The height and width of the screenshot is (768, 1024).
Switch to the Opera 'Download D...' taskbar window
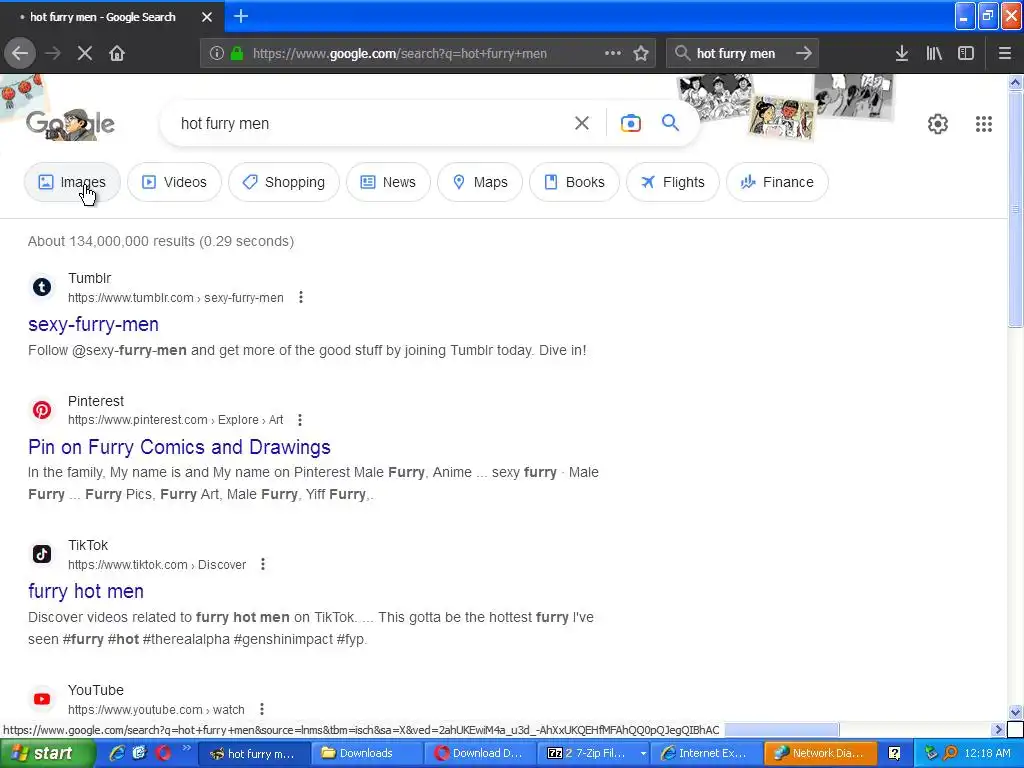point(479,754)
